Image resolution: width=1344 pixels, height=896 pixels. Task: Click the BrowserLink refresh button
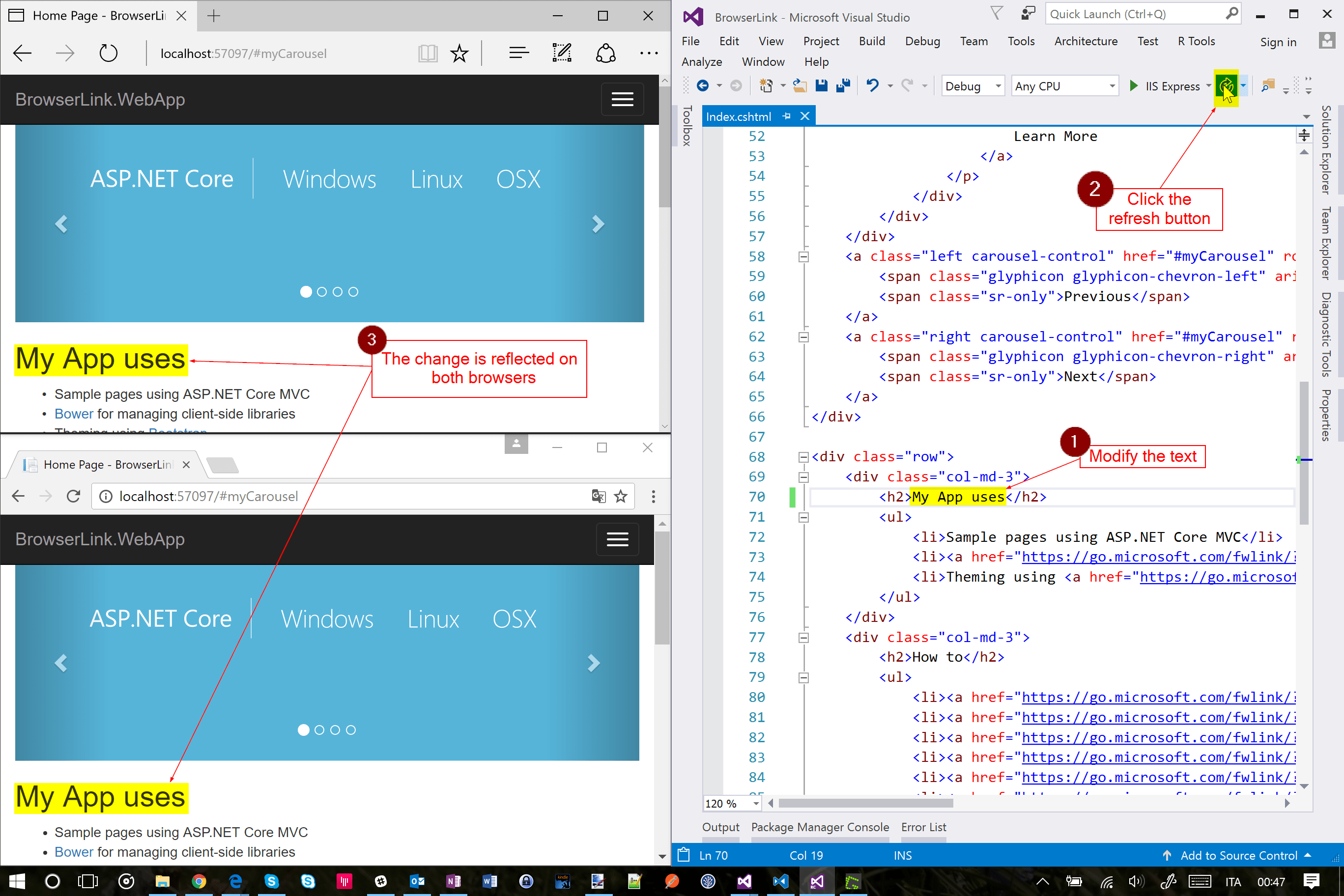click(1225, 85)
